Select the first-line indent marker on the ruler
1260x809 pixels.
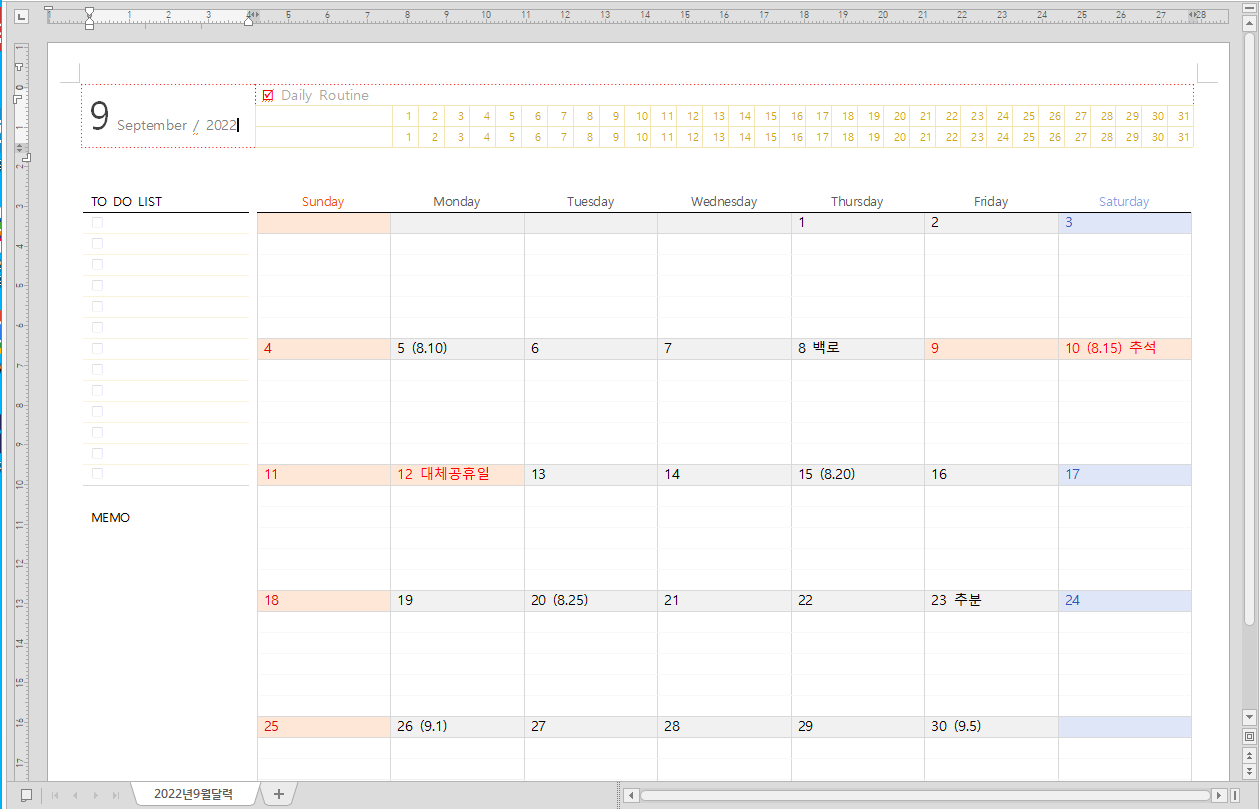coord(89,11)
